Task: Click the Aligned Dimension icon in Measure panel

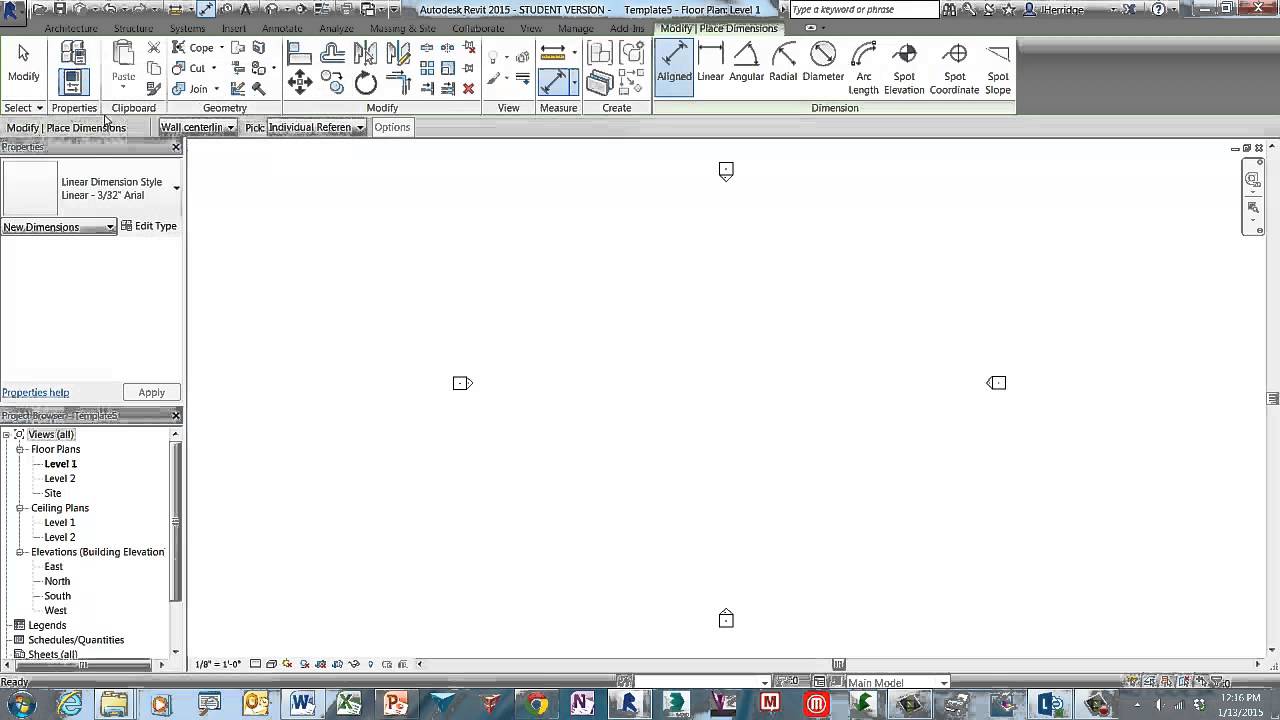Action: click(x=553, y=84)
